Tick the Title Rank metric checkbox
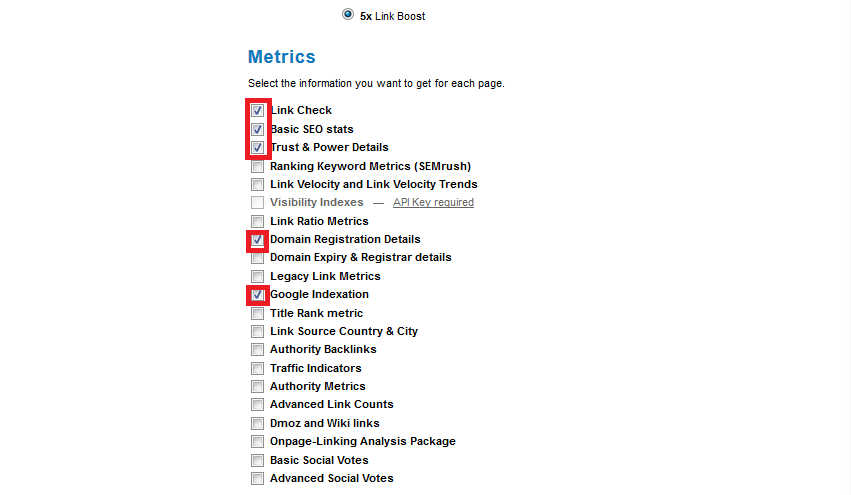This screenshot has width=851, height=495. (258, 314)
